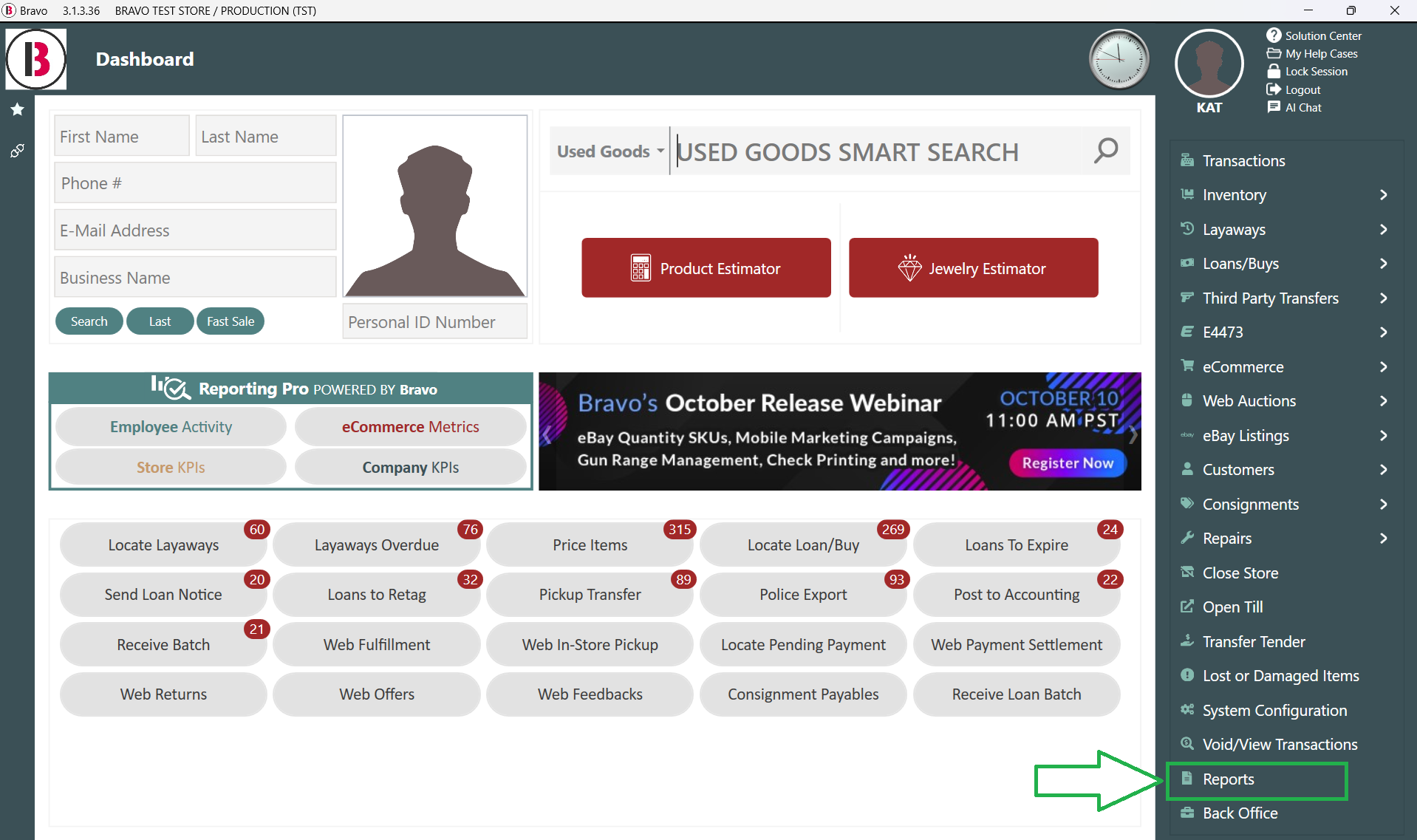Screen dimensions: 1417x840
Task: Click Business Name field
Action: [195, 277]
